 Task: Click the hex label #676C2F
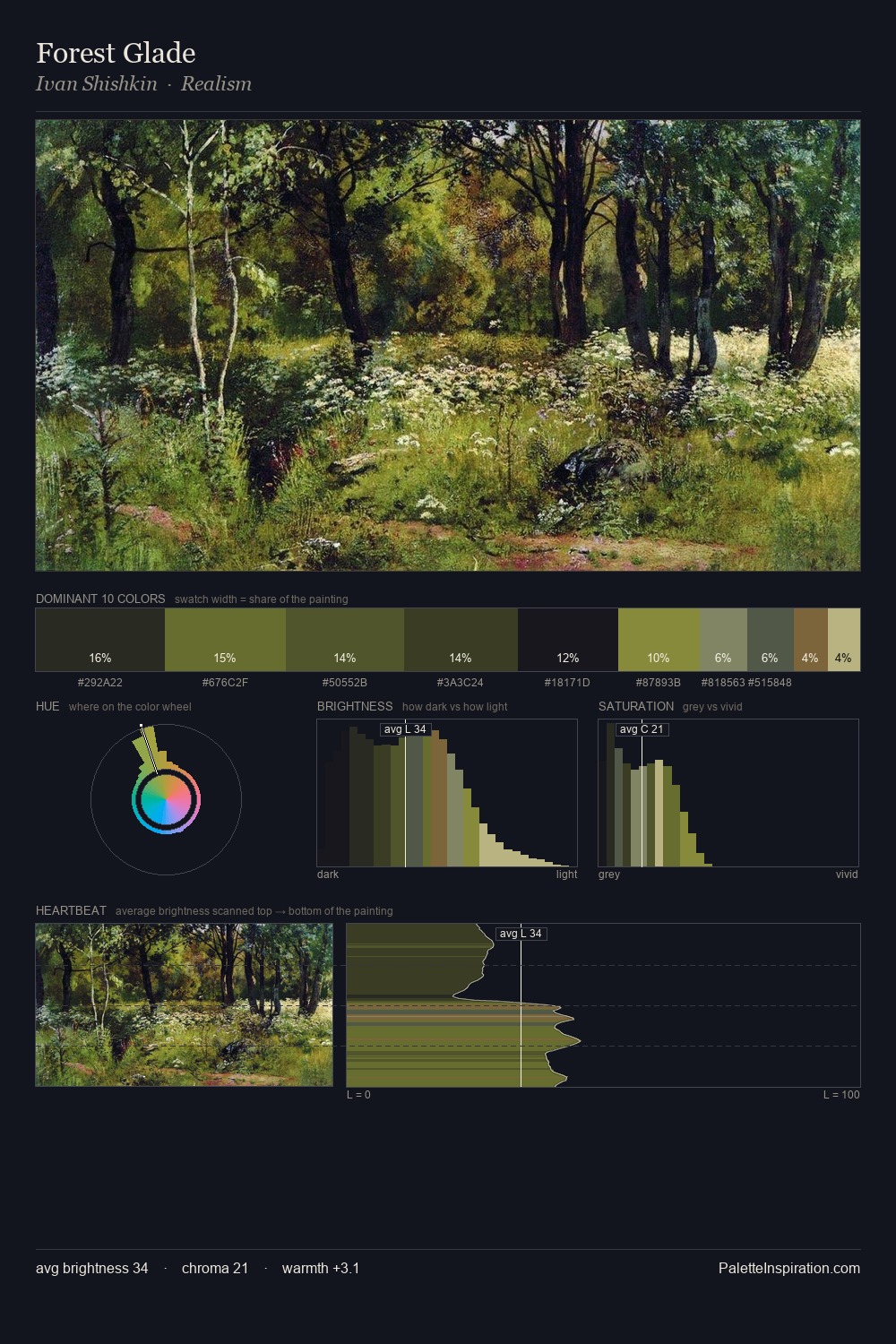(225, 683)
